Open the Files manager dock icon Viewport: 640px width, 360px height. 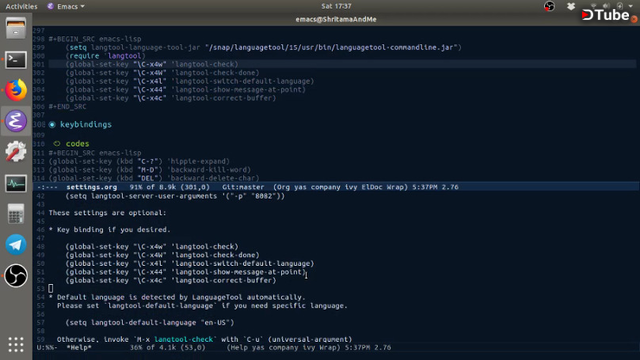pyautogui.click(x=16, y=29)
